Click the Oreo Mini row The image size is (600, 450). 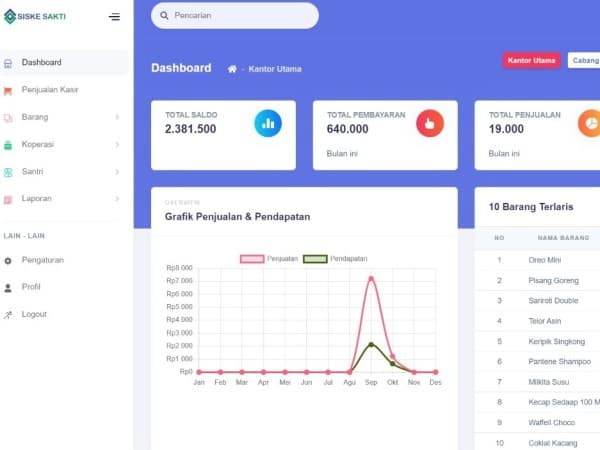coord(537,260)
